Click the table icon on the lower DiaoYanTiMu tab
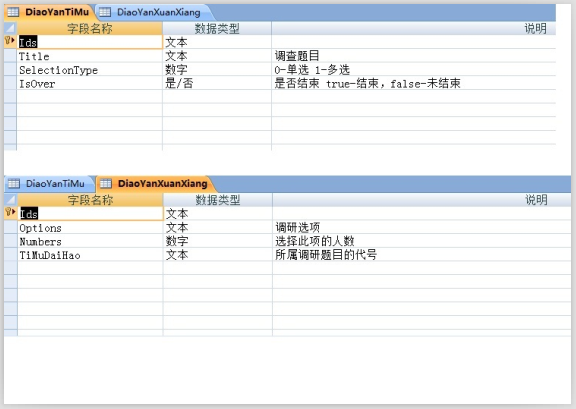Viewport: 576px width, 409px height. click(x=14, y=183)
